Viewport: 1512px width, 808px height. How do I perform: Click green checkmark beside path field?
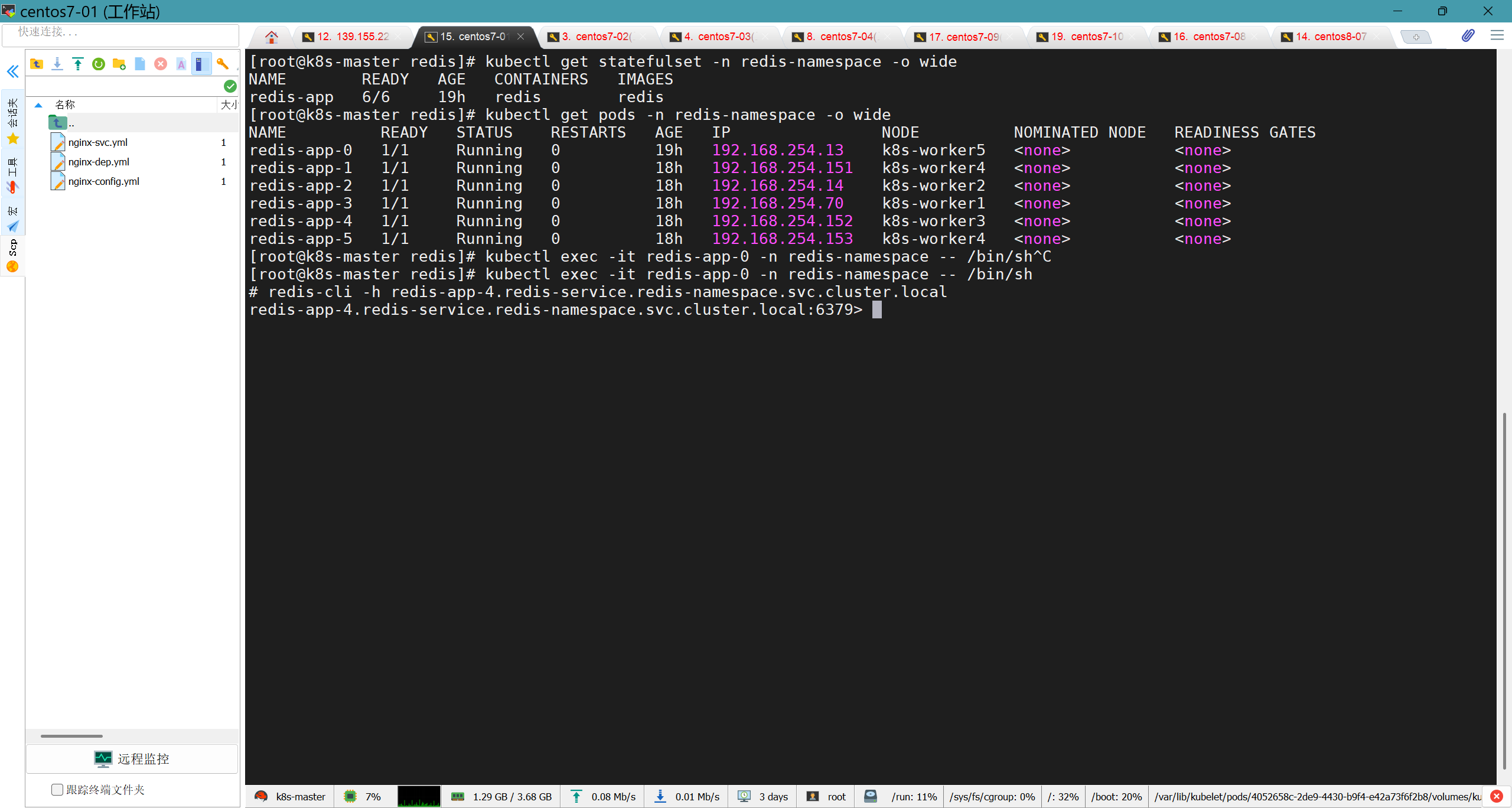(230, 86)
